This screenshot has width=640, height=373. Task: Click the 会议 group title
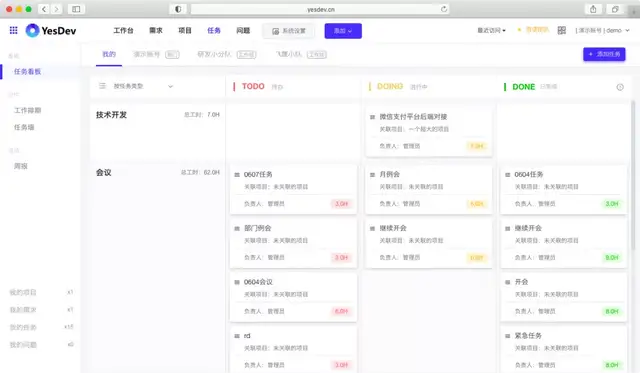[104, 173]
